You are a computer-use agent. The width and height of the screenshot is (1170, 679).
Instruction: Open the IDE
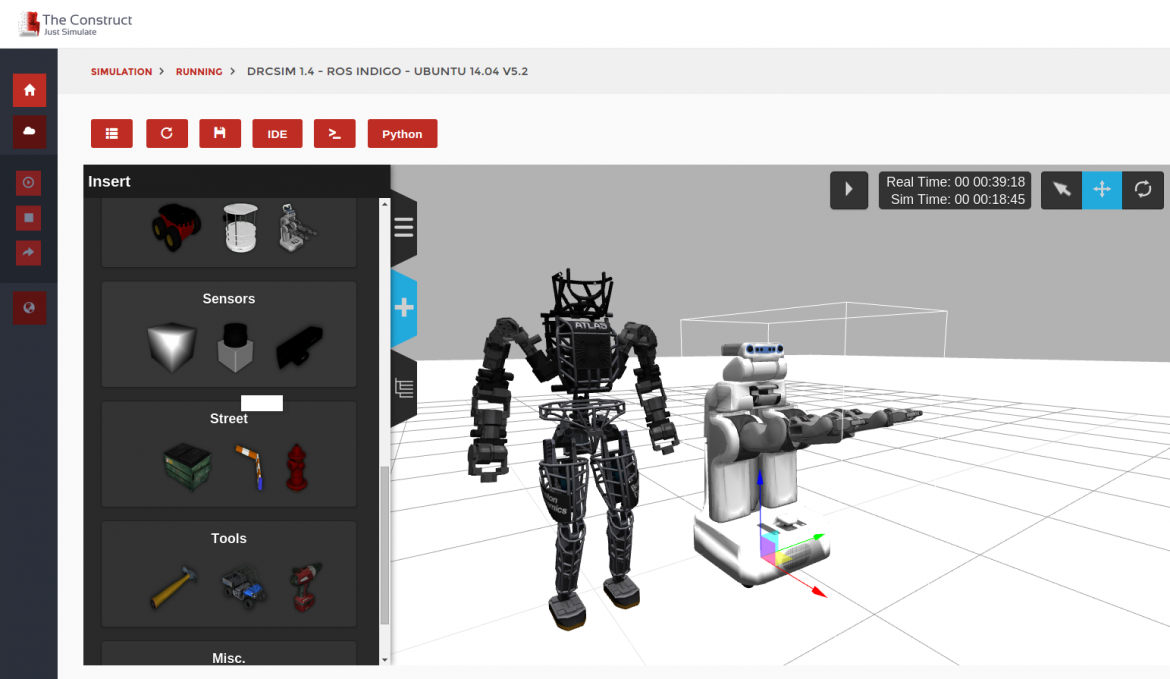[278, 134]
